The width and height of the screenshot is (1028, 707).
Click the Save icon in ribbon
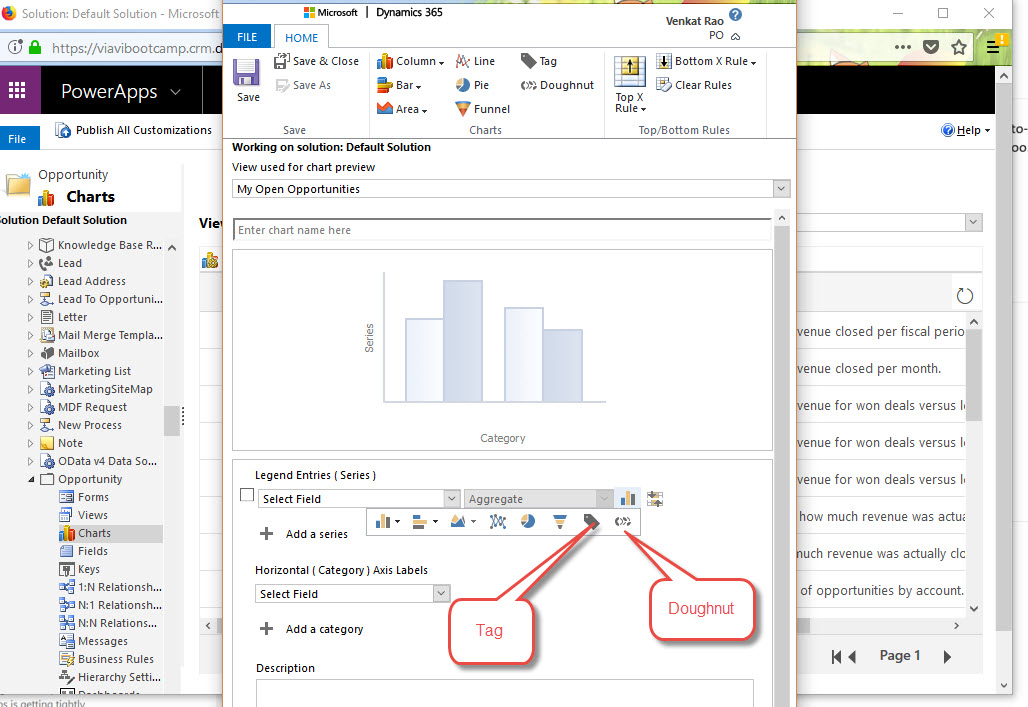tap(248, 80)
